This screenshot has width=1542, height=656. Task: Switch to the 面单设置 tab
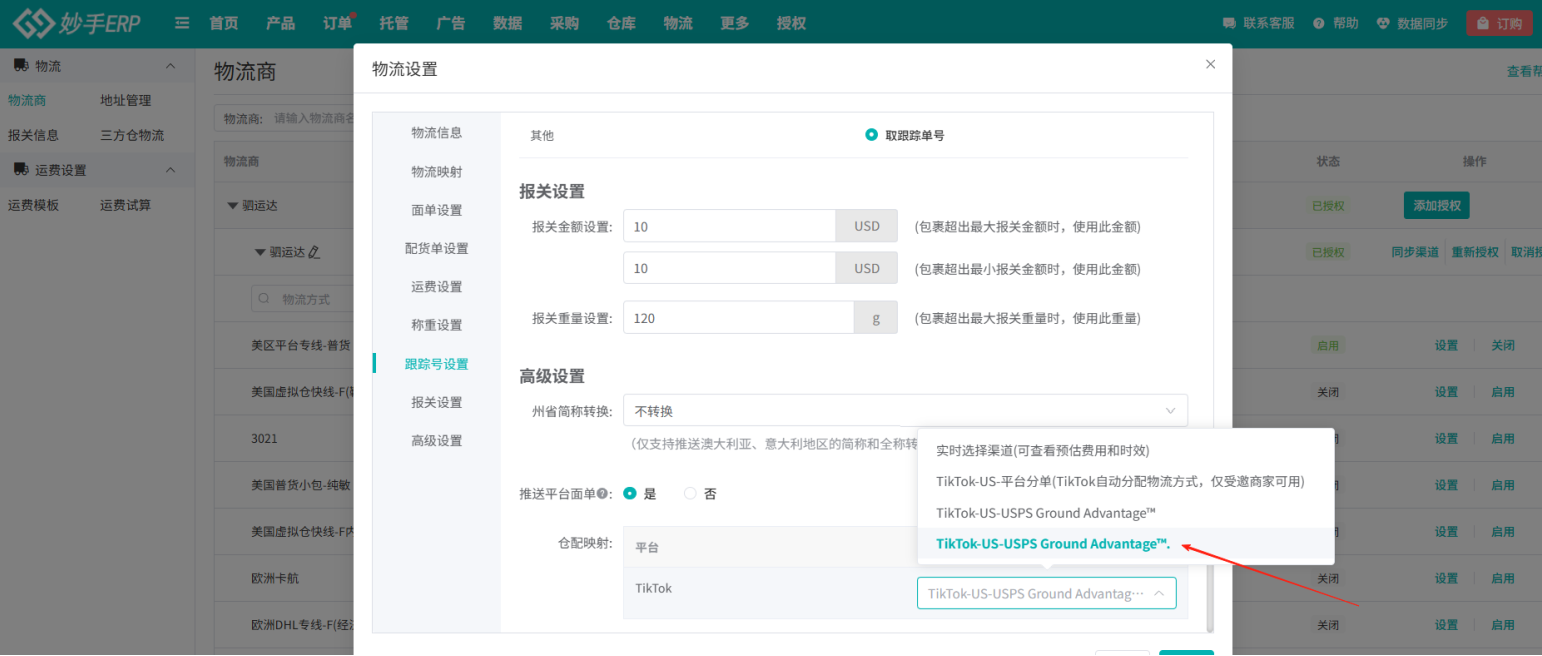point(437,210)
